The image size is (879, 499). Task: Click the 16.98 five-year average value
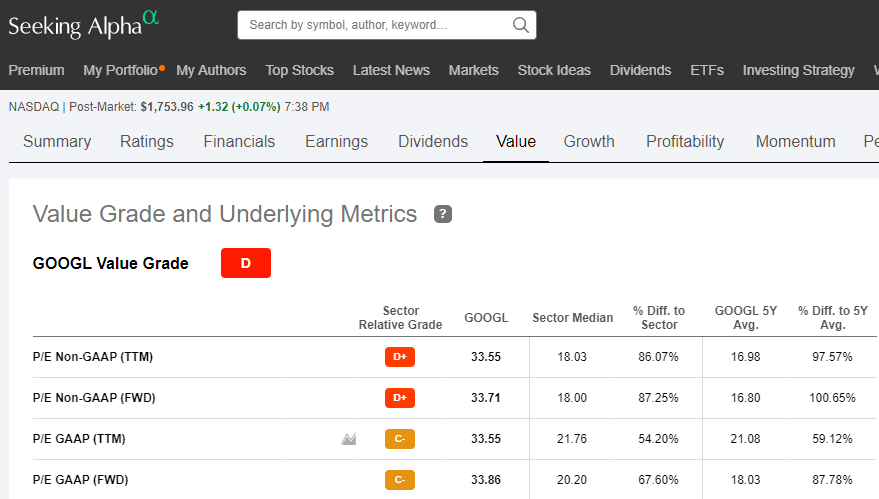746,357
